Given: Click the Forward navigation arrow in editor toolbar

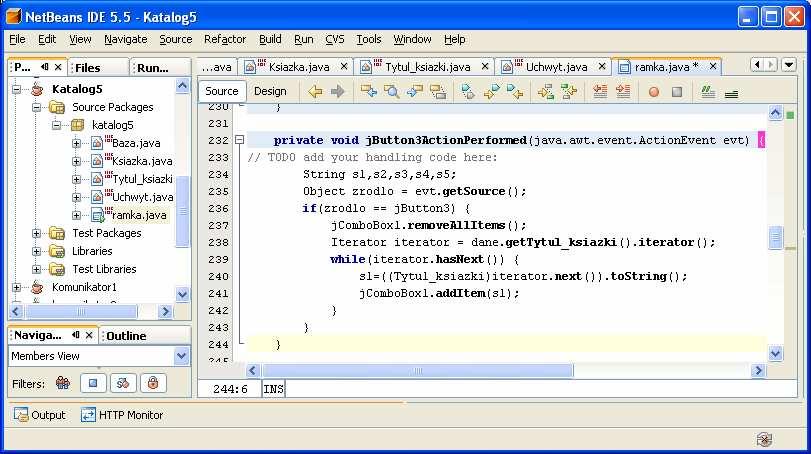Looking at the screenshot, I should coord(338,92).
